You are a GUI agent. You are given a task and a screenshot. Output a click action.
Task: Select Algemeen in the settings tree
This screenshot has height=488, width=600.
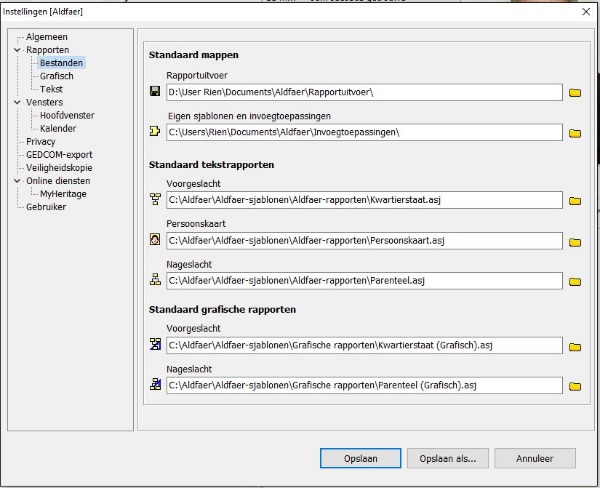coord(46,37)
